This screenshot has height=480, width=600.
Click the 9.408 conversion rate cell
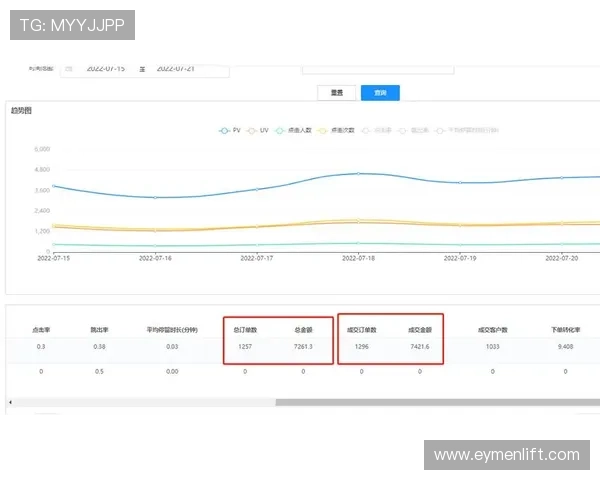pyautogui.click(x=566, y=346)
